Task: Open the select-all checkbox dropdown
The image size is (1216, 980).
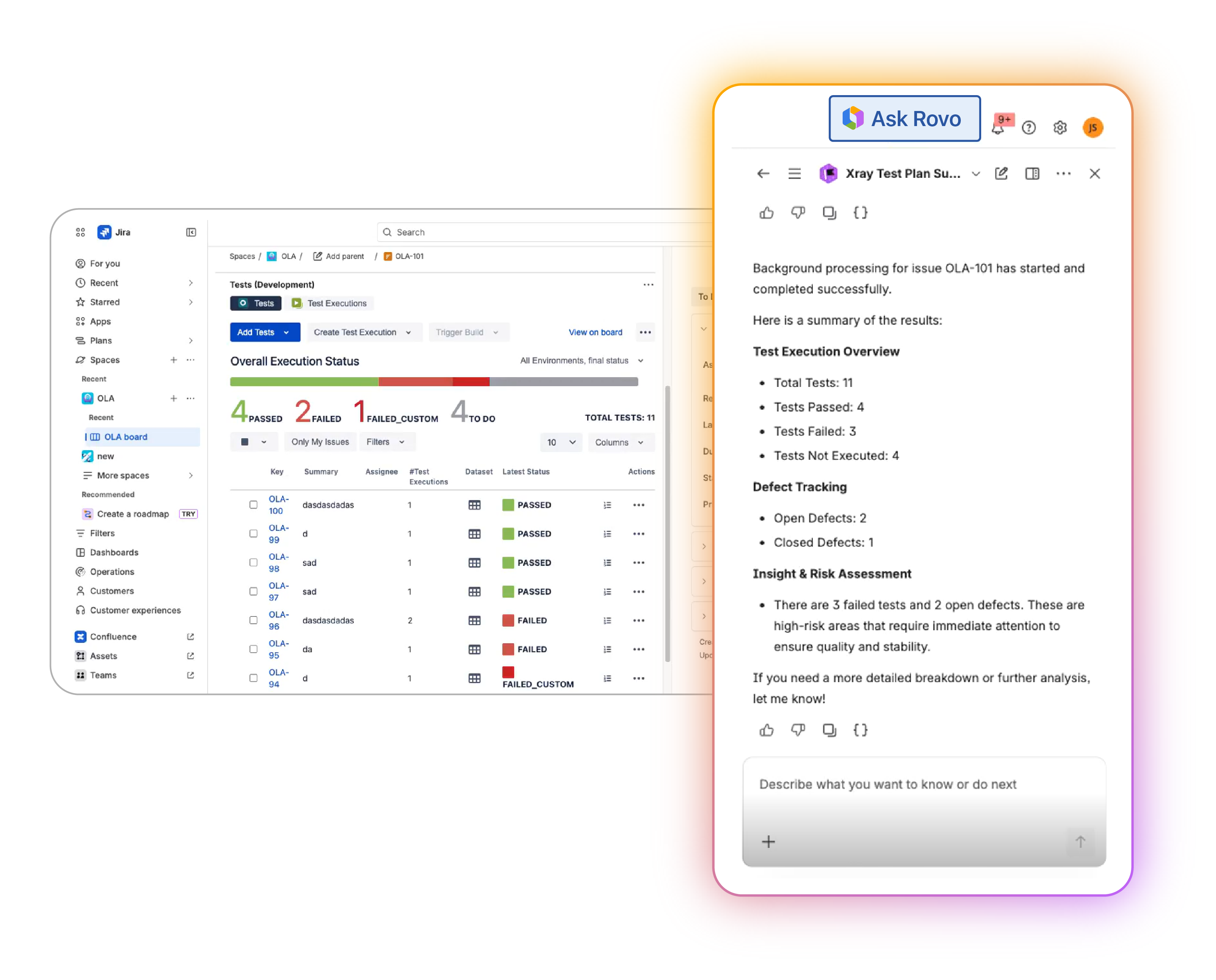Action: pos(254,442)
